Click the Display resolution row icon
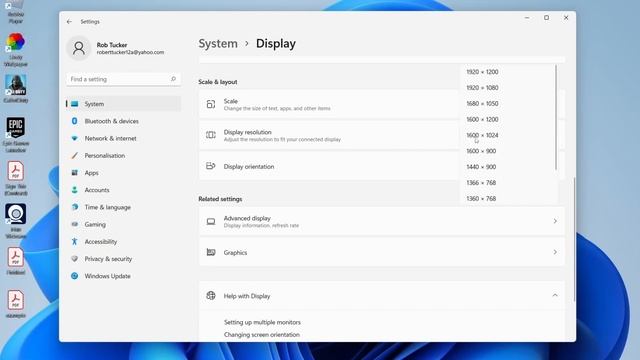 click(211, 135)
